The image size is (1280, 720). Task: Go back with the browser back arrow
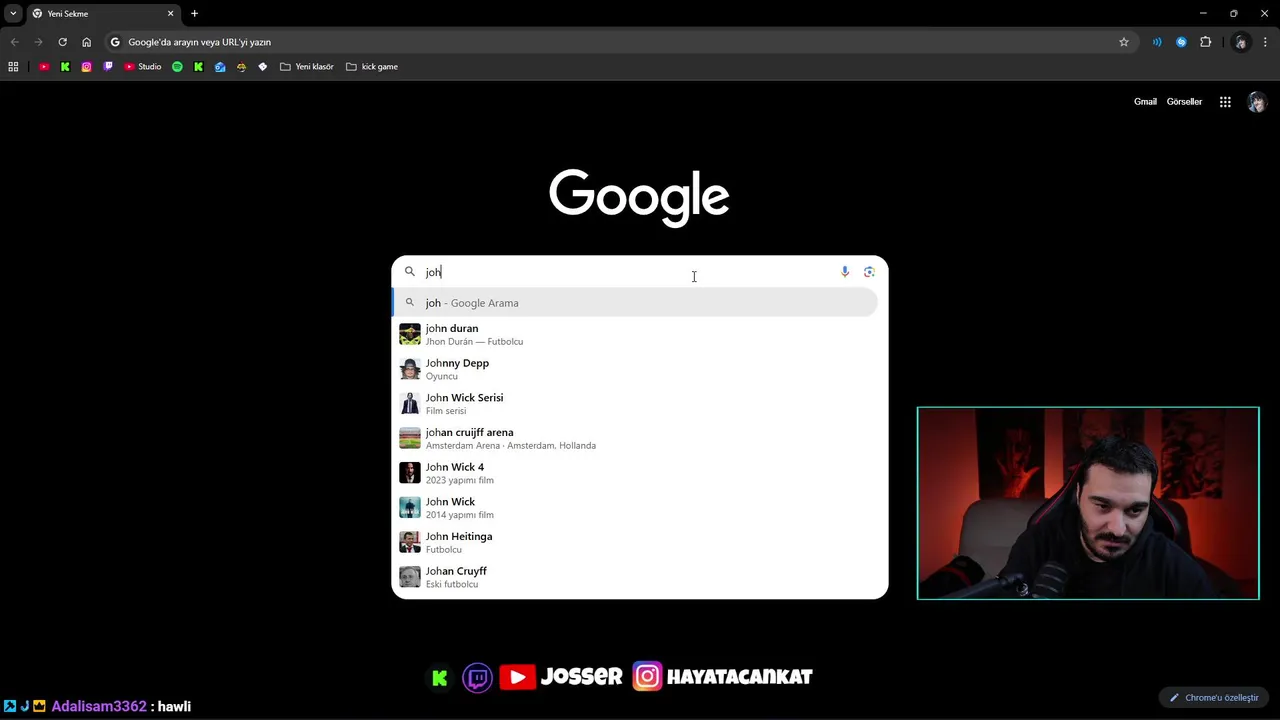(x=14, y=42)
